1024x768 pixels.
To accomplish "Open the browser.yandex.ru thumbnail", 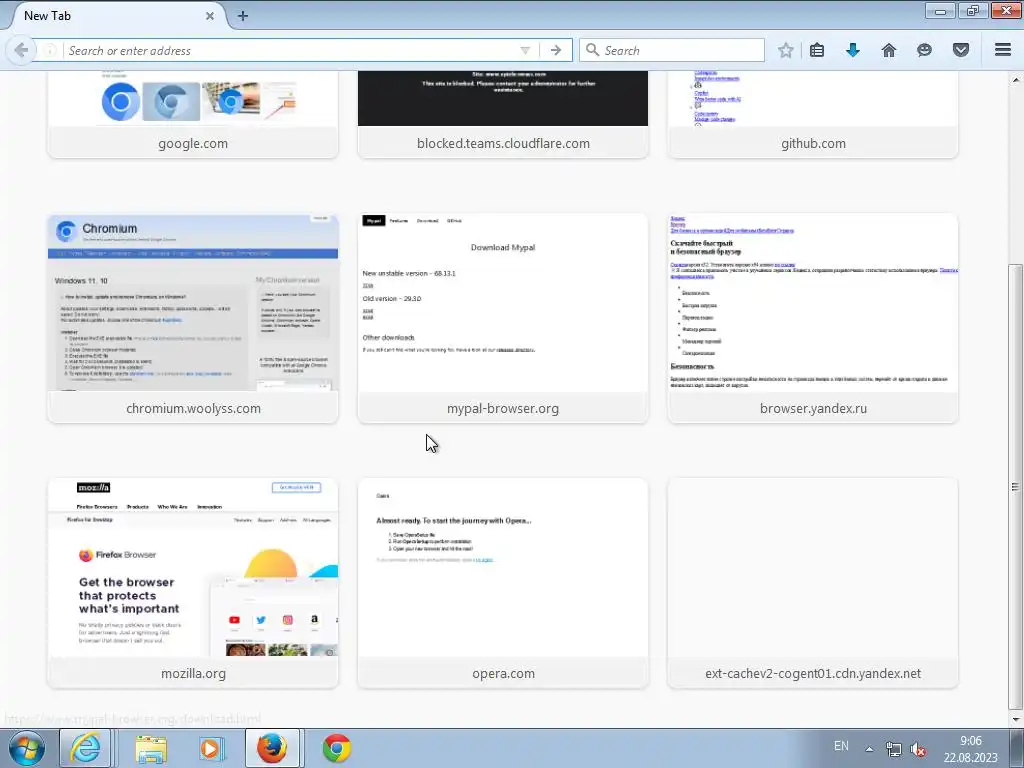I will pos(813,303).
